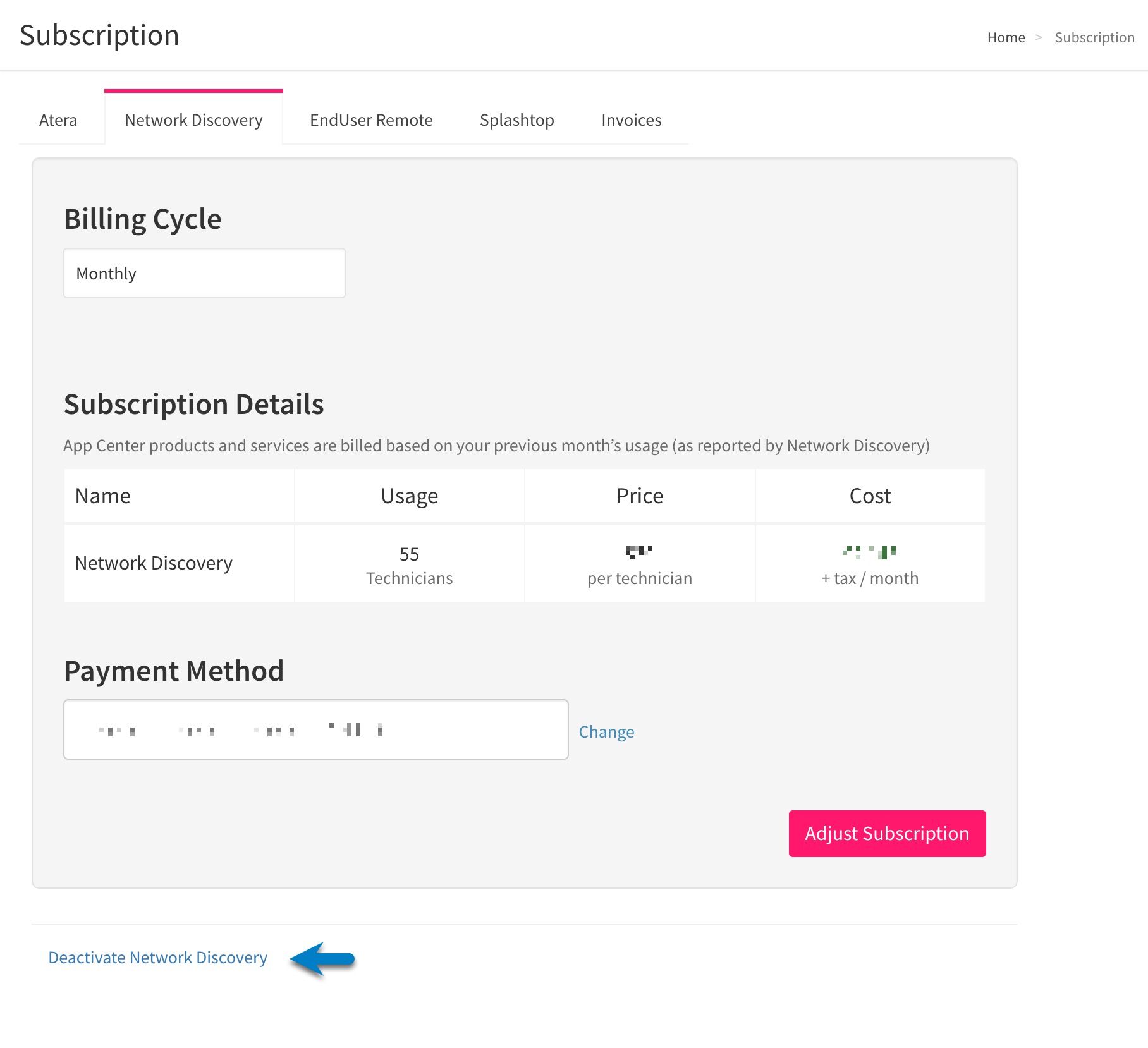
Task: Click the + tax / month cost cell
Action: point(870,563)
